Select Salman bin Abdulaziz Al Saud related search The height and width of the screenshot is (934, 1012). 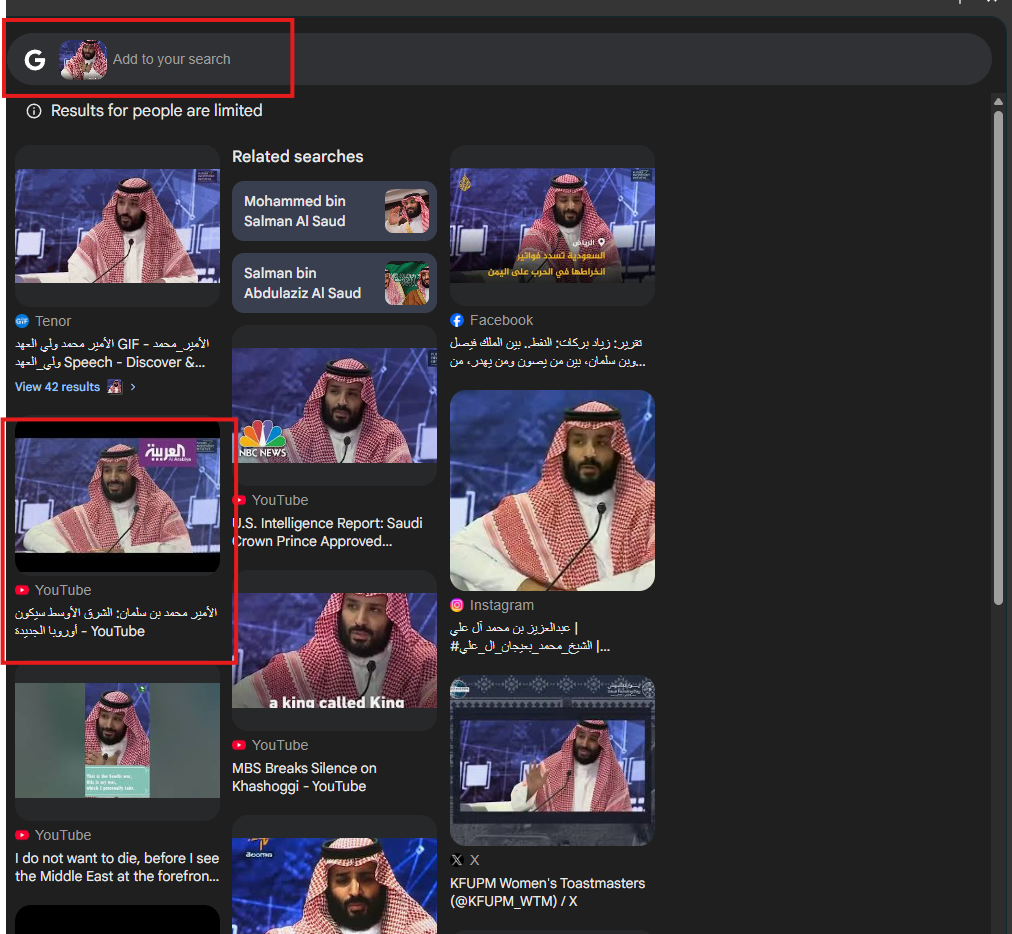point(334,283)
